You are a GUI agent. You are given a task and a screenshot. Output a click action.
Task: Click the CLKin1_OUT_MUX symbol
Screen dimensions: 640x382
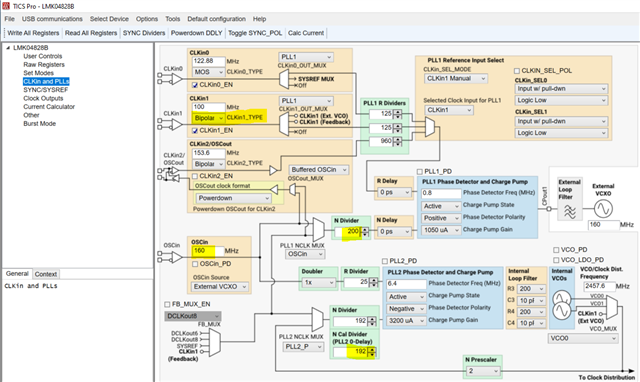pyautogui.click(x=284, y=124)
